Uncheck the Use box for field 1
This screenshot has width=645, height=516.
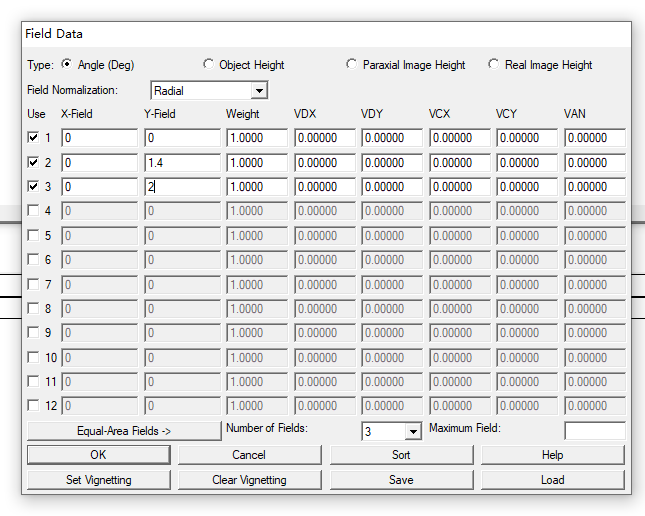[33, 137]
